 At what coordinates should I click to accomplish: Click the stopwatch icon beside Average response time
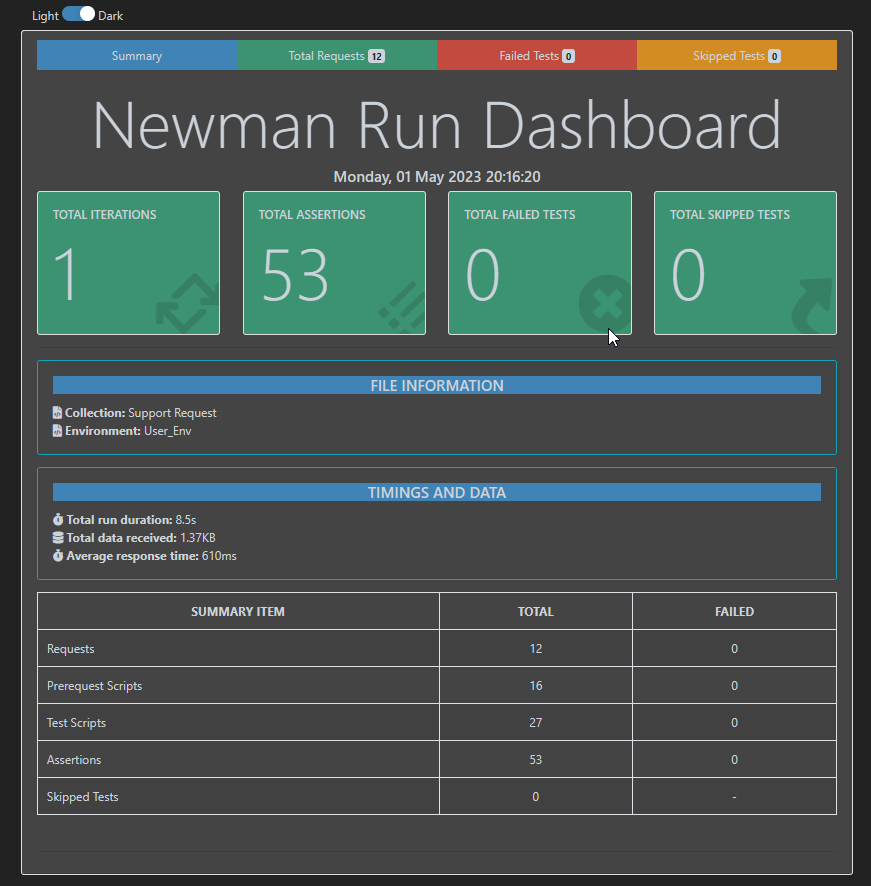point(57,555)
